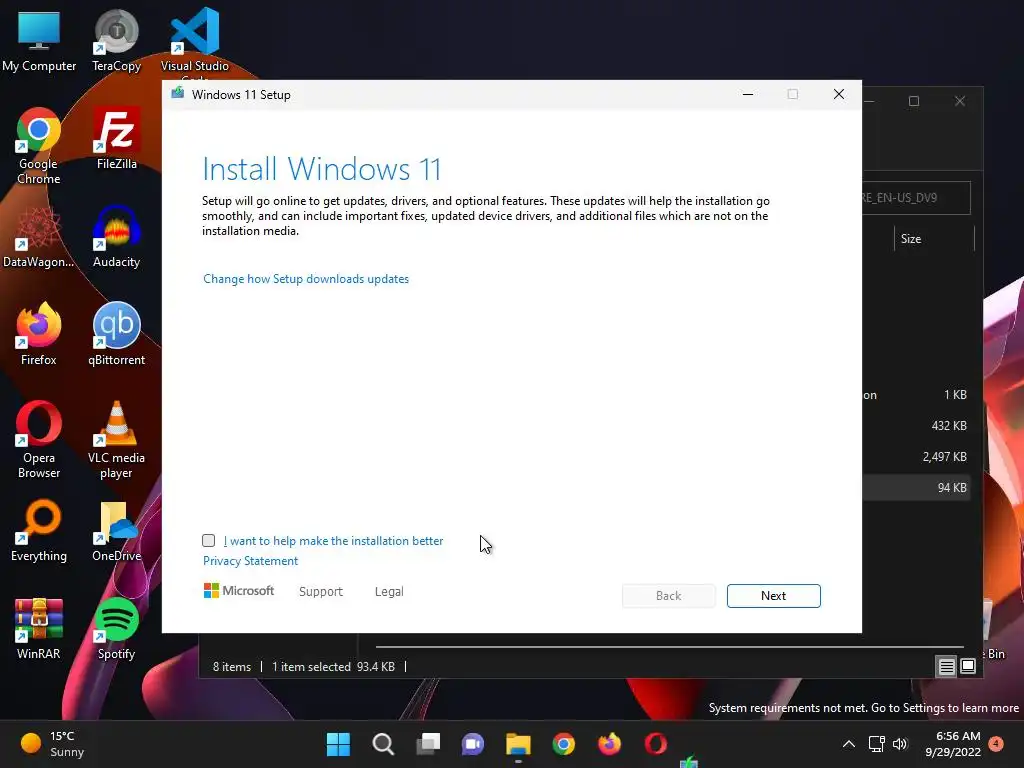This screenshot has width=1024, height=768.
Task: Open FileZilla desktop shortcut
Action: point(117,138)
